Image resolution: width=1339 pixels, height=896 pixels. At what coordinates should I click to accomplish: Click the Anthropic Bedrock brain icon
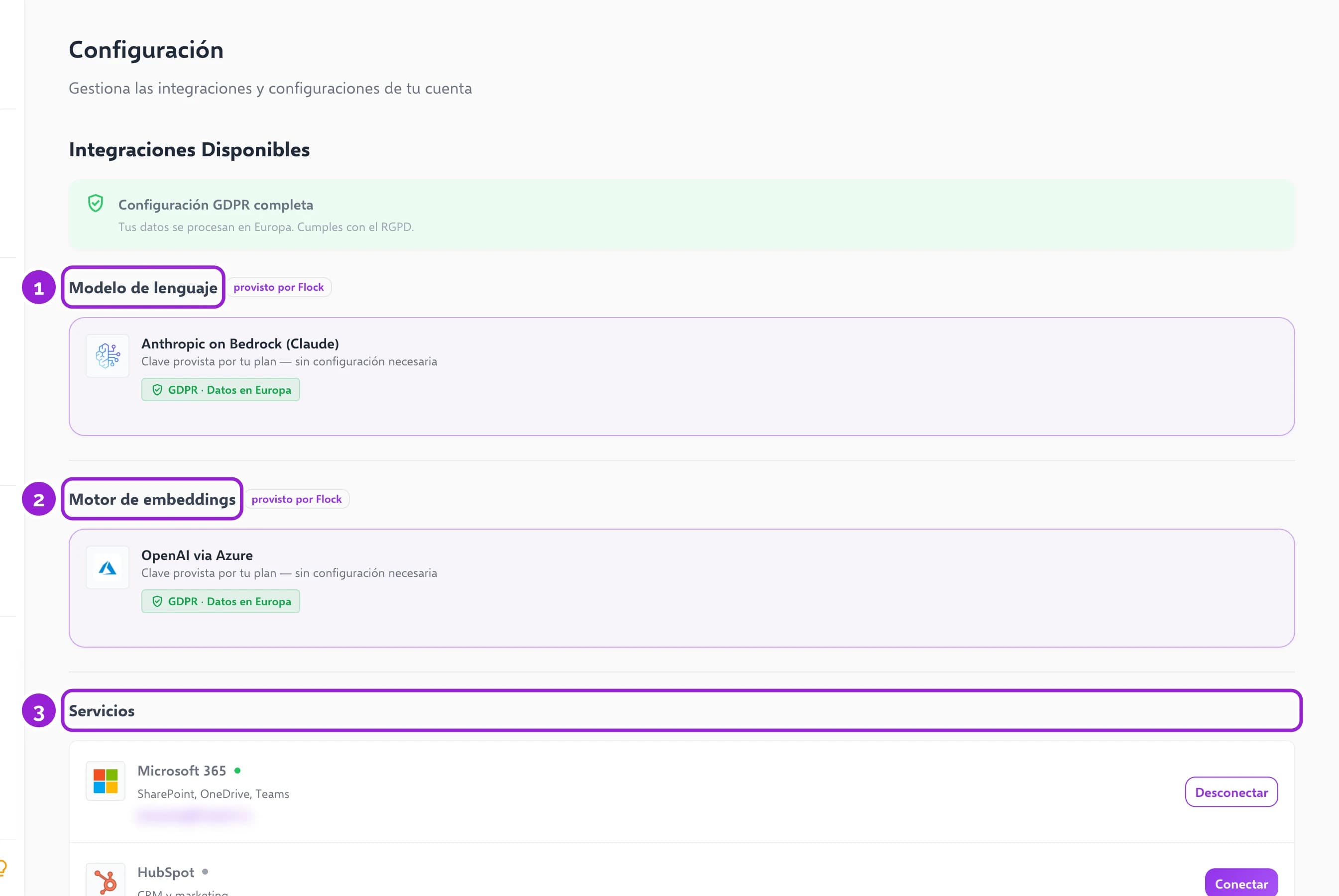108,355
